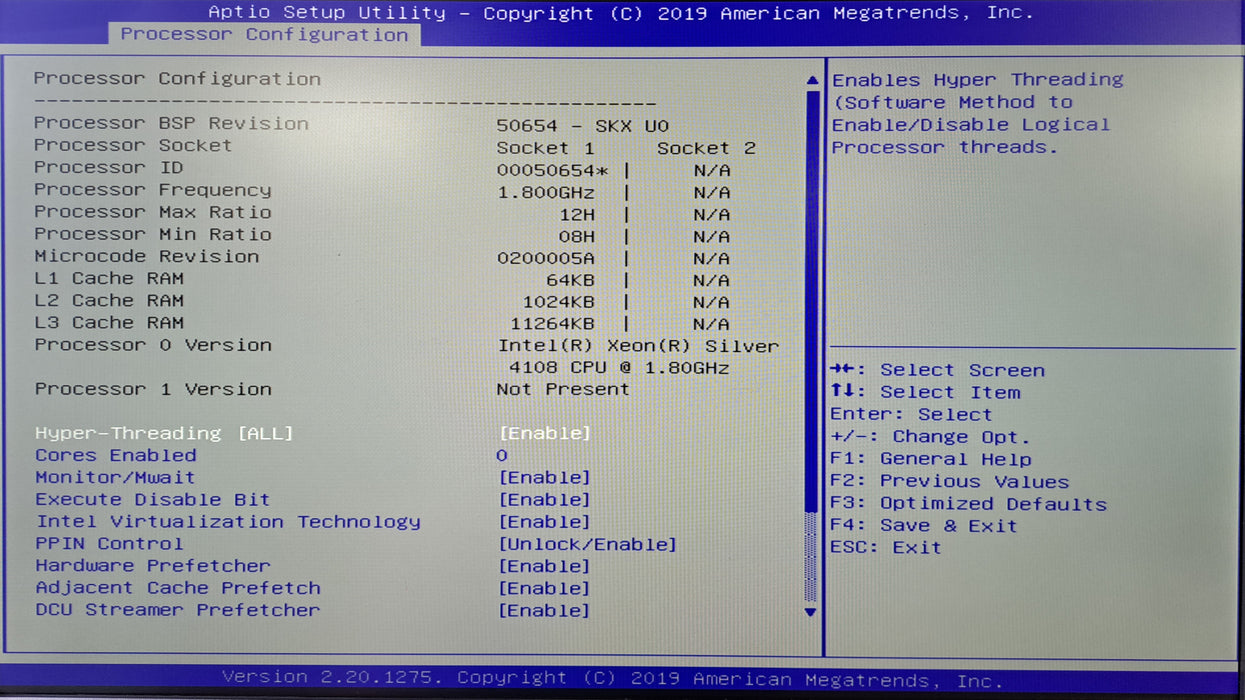Select the Intel Virtualization Technology label
Viewport: 1245px width, 700px height.
pyautogui.click(x=228, y=522)
